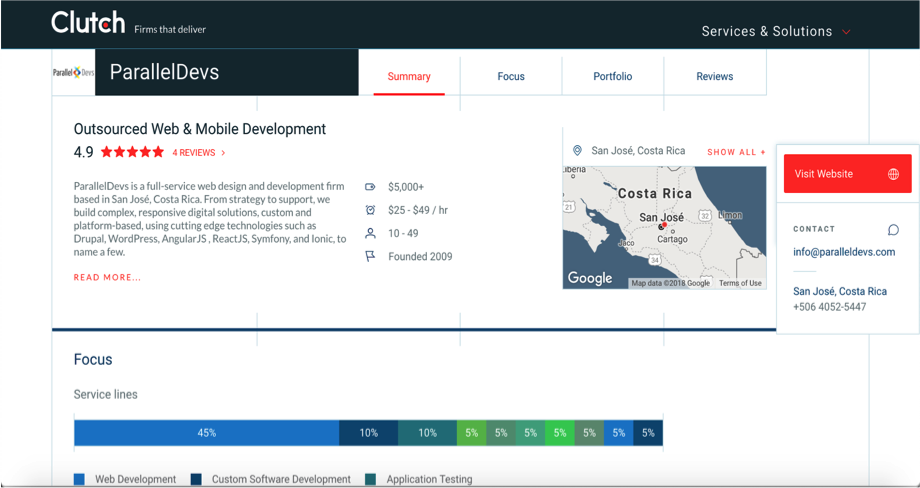
Task: Click the teal 10% bar segment
Action: [x=428, y=433]
